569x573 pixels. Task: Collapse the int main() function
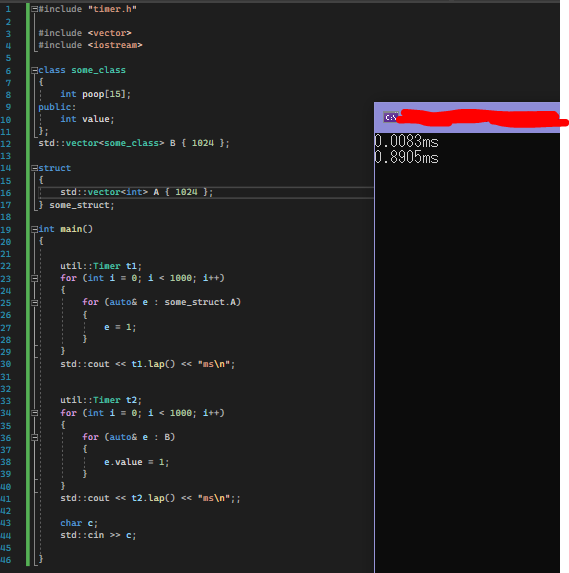pos(35,229)
